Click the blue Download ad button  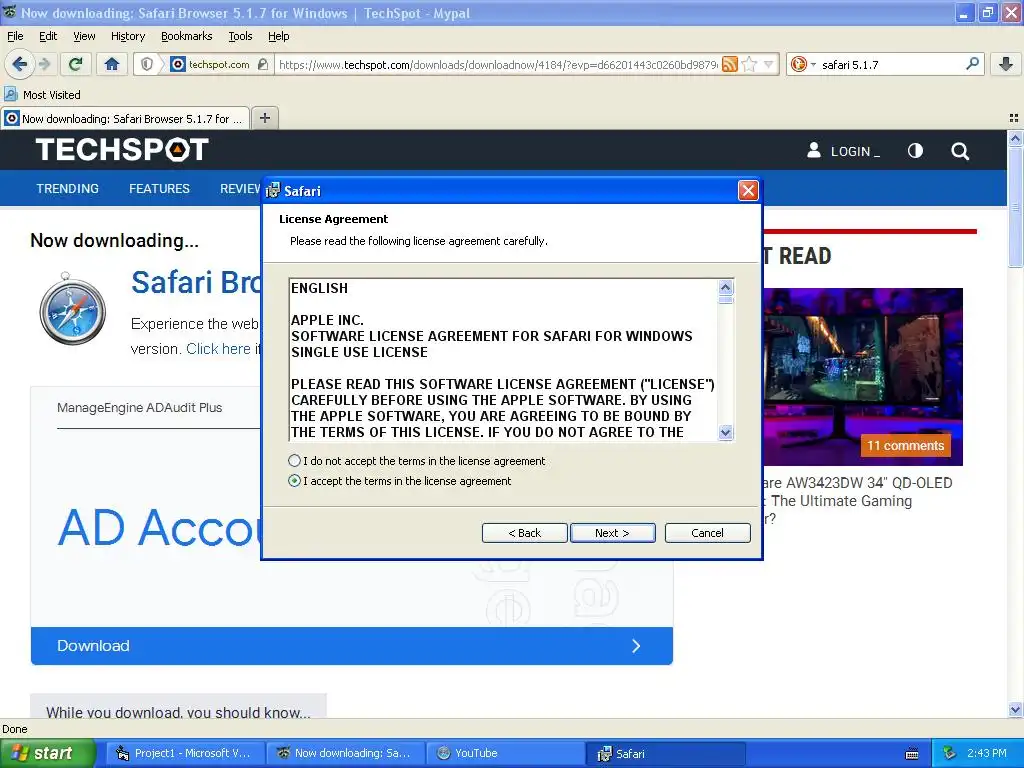tap(351, 646)
